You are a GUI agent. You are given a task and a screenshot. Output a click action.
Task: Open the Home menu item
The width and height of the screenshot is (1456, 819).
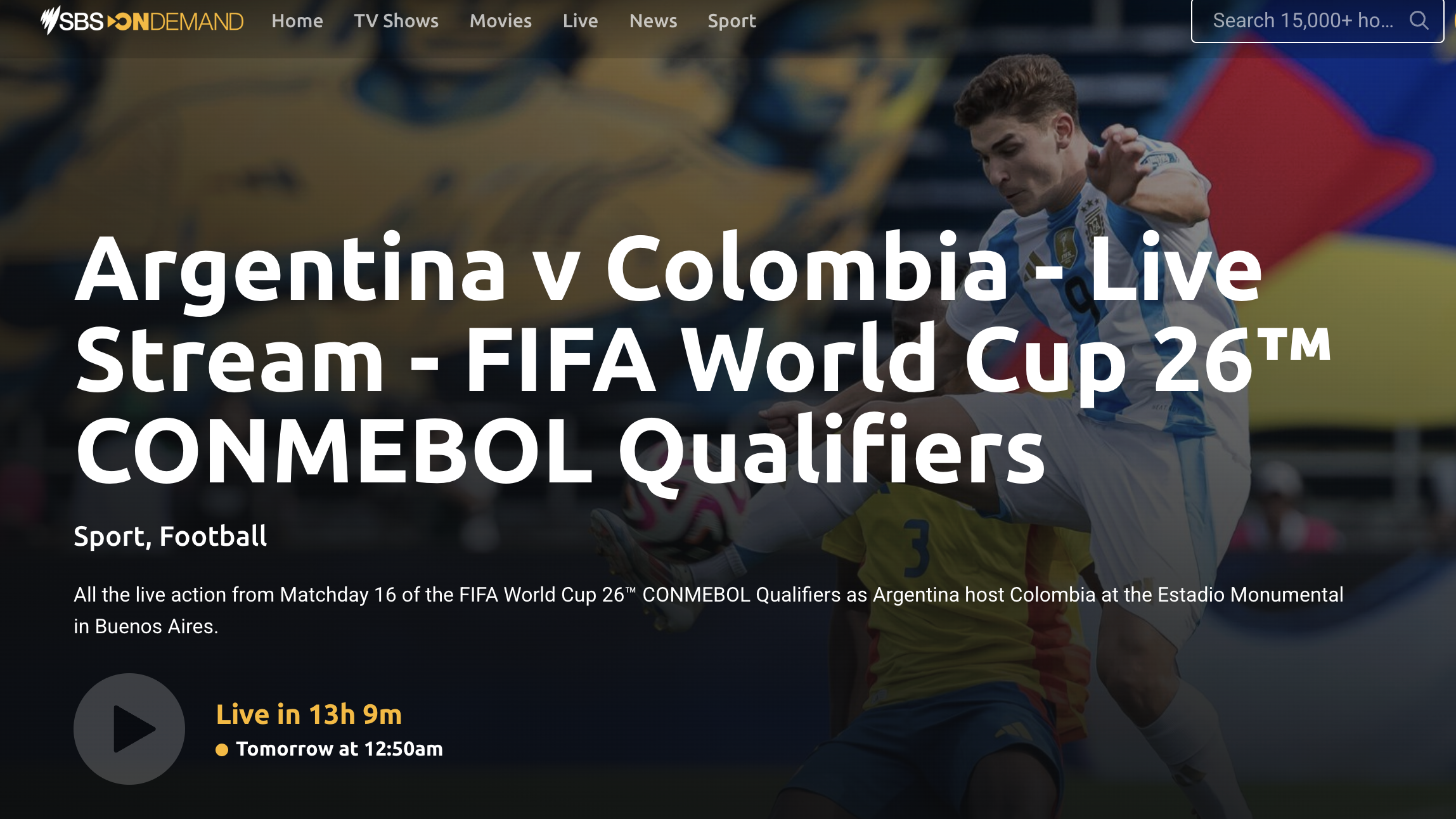pos(297,21)
